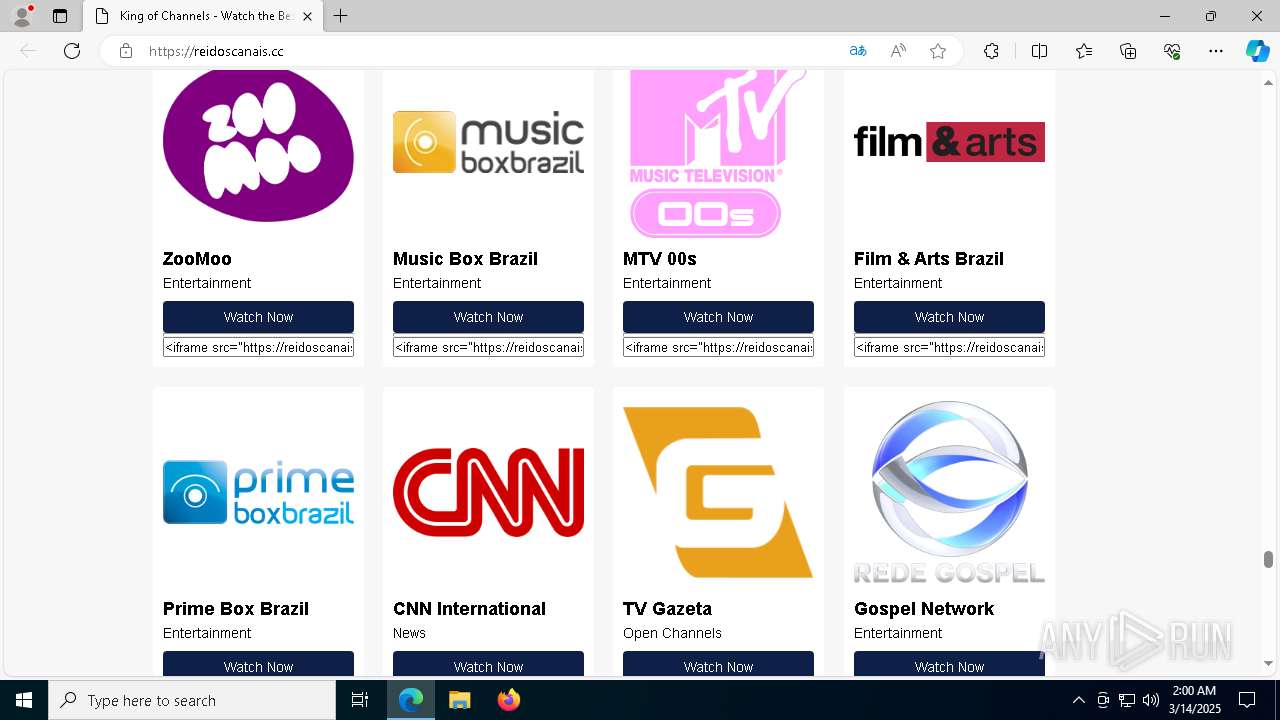The image size is (1280, 720).
Task: Go back to previous page
Action: point(28,51)
